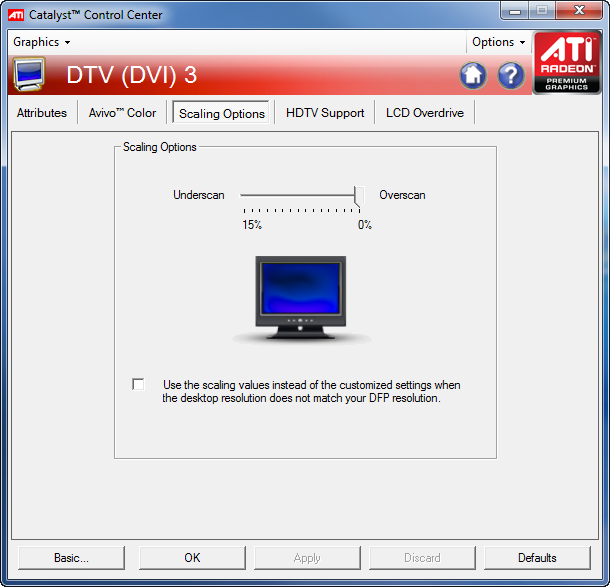Click the 0% slider value label
The image size is (610, 587).
click(365, 224)
